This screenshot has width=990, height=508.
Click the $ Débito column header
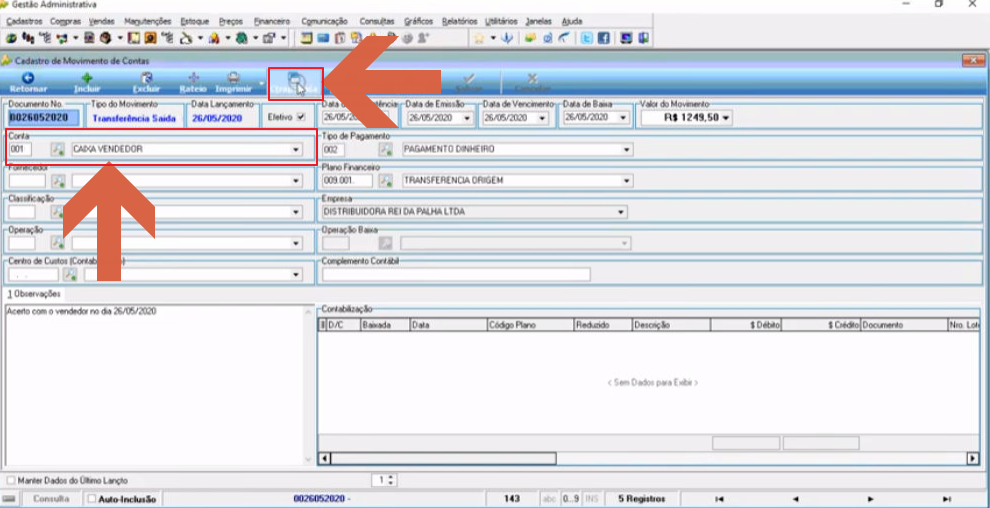[x=746, y=325]
